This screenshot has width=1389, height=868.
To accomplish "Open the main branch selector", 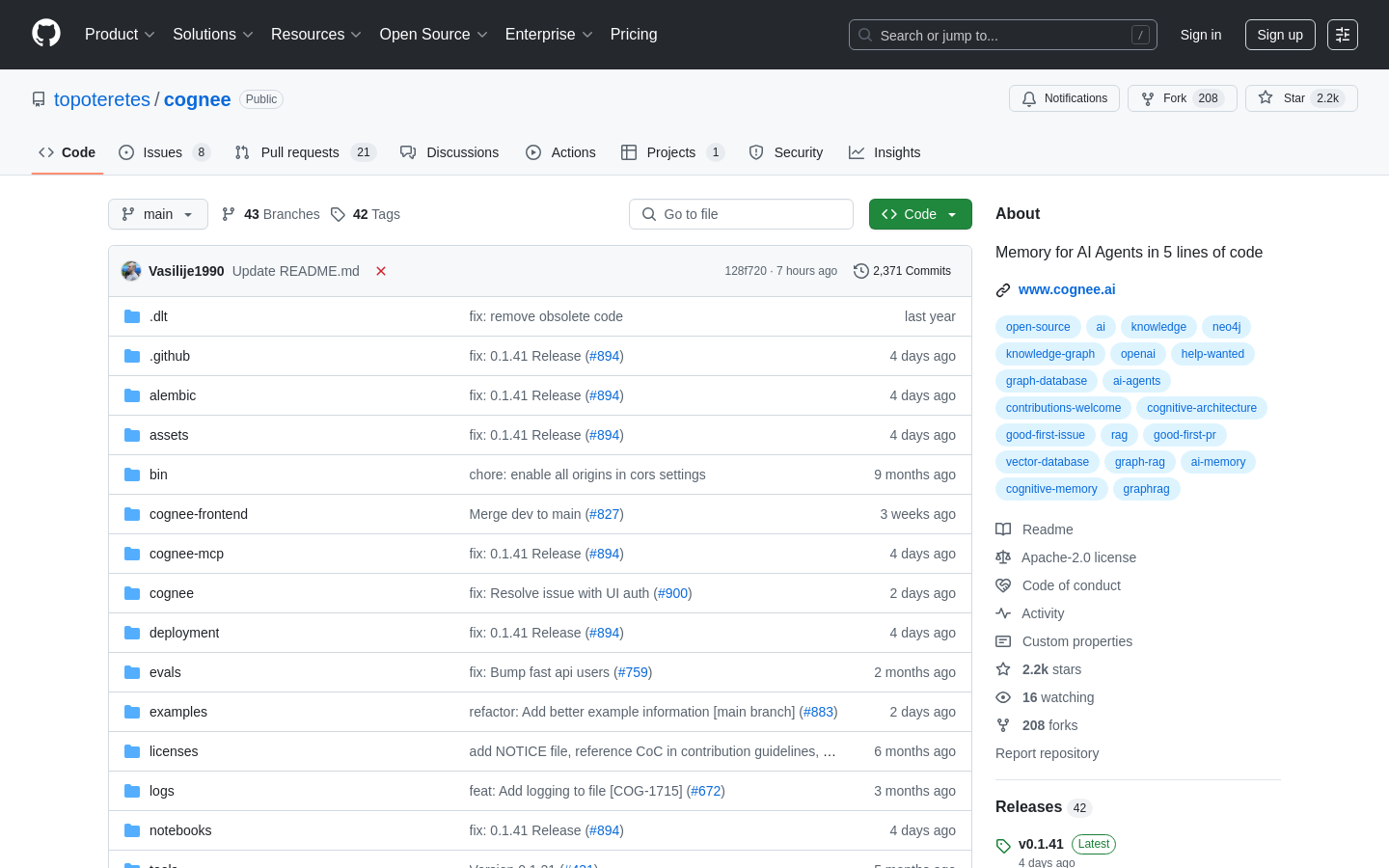I will (x=158, y=214).
